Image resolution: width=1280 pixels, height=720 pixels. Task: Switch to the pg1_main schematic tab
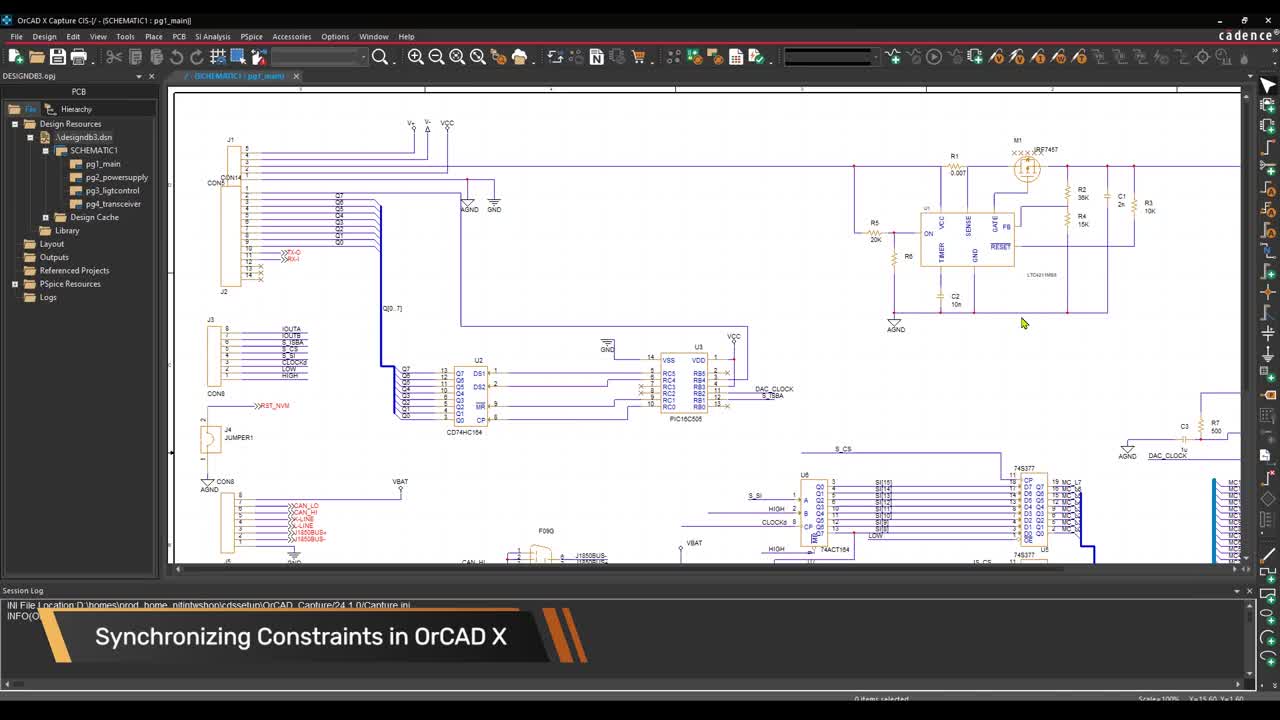click(x=238, y=76)
